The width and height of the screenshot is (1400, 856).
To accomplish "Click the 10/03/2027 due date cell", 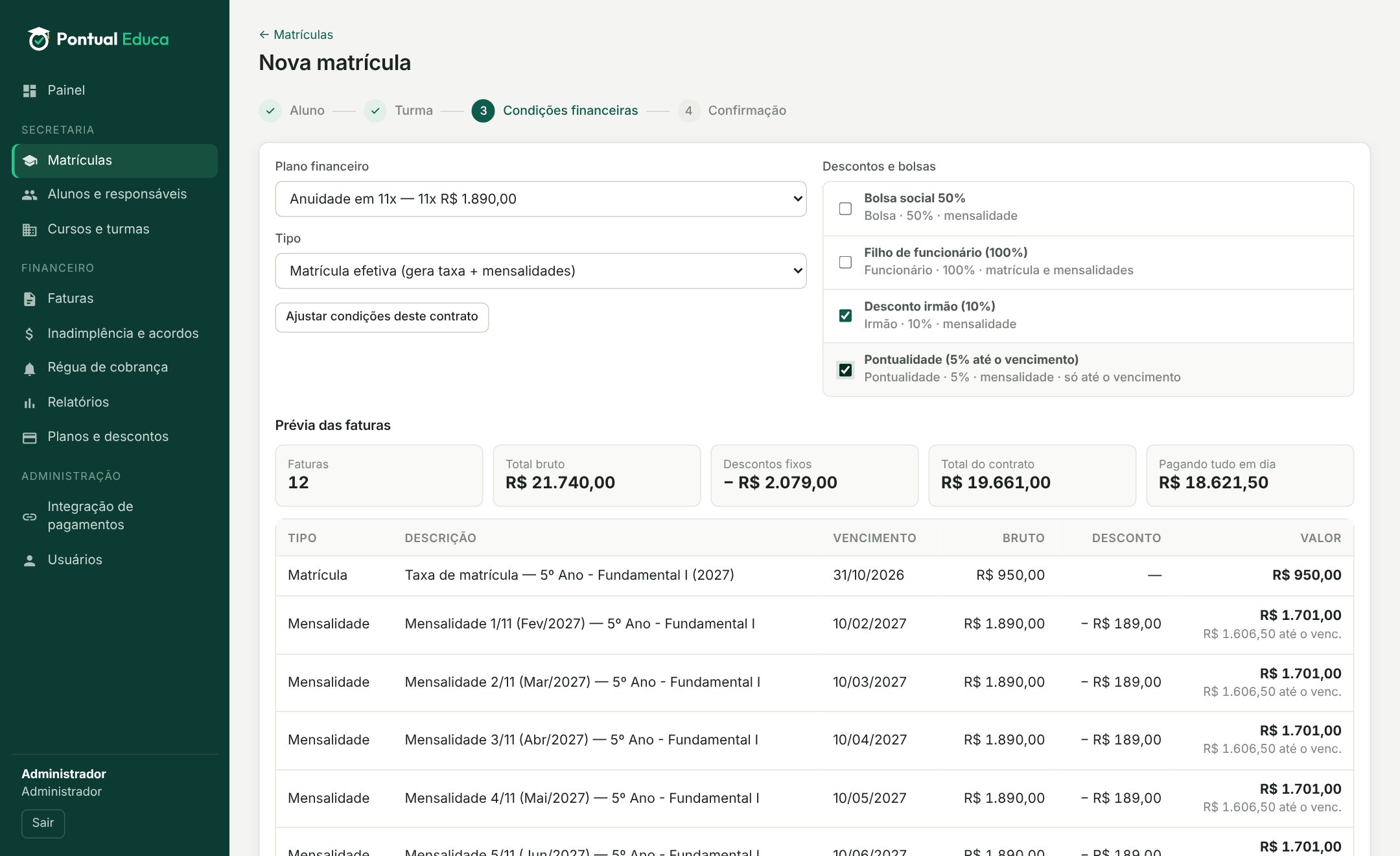I will (870, 682).
